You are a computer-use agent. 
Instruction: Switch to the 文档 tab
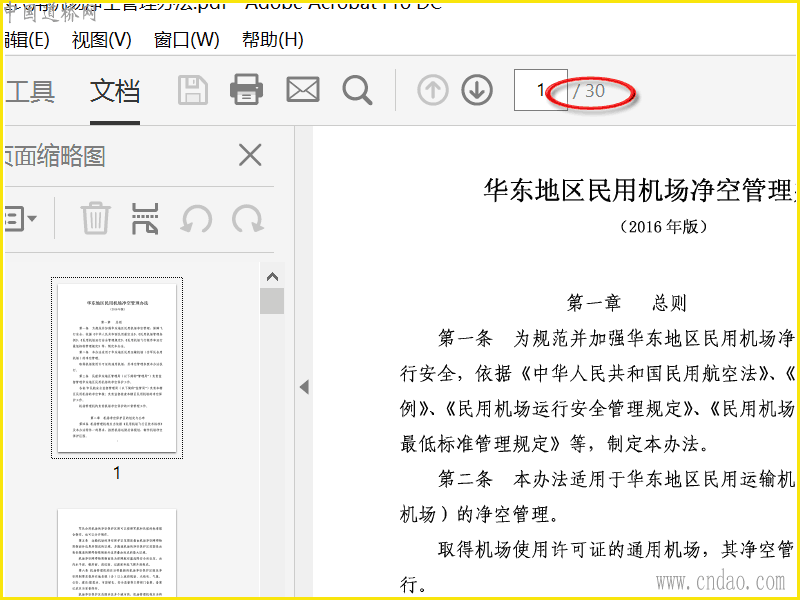click(x=115, y=91)
